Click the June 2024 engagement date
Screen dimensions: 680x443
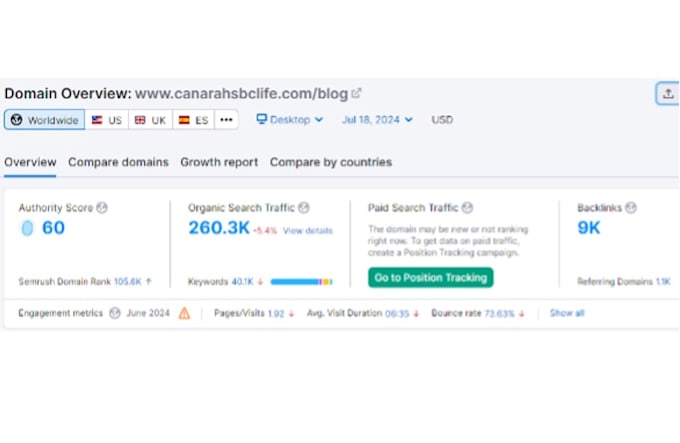(x=148, y=313)
